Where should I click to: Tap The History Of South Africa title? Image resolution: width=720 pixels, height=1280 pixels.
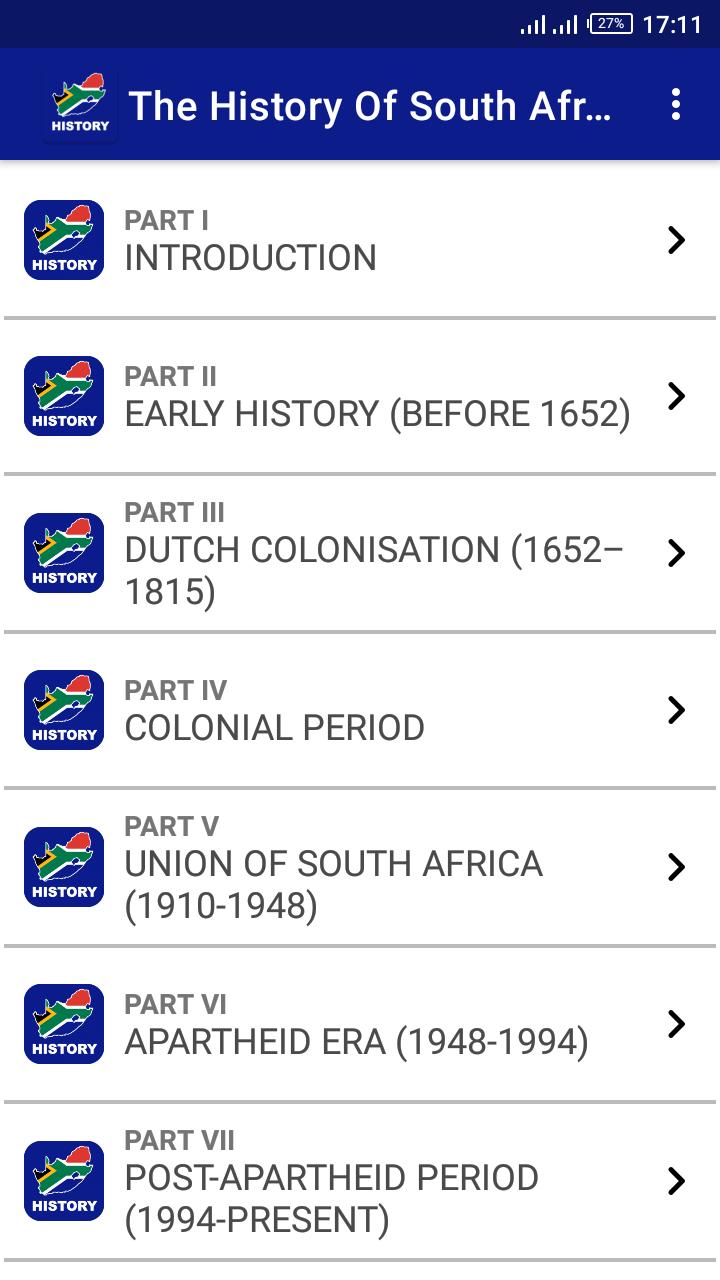click(x=370, y=106)
